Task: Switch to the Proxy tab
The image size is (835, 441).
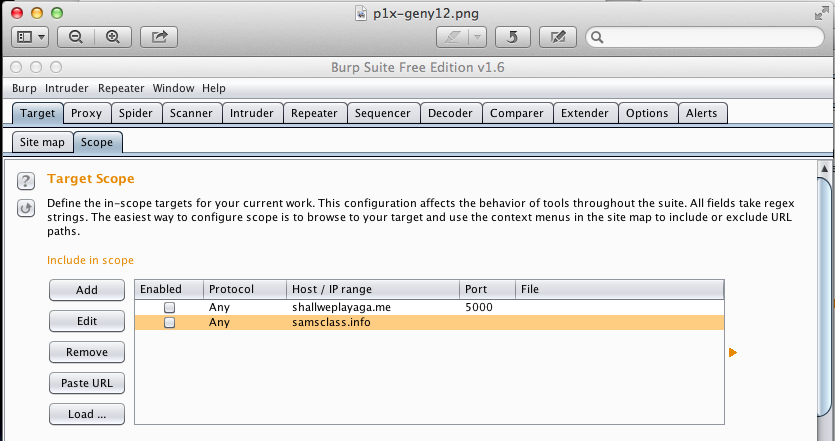Action: (86, 113)
